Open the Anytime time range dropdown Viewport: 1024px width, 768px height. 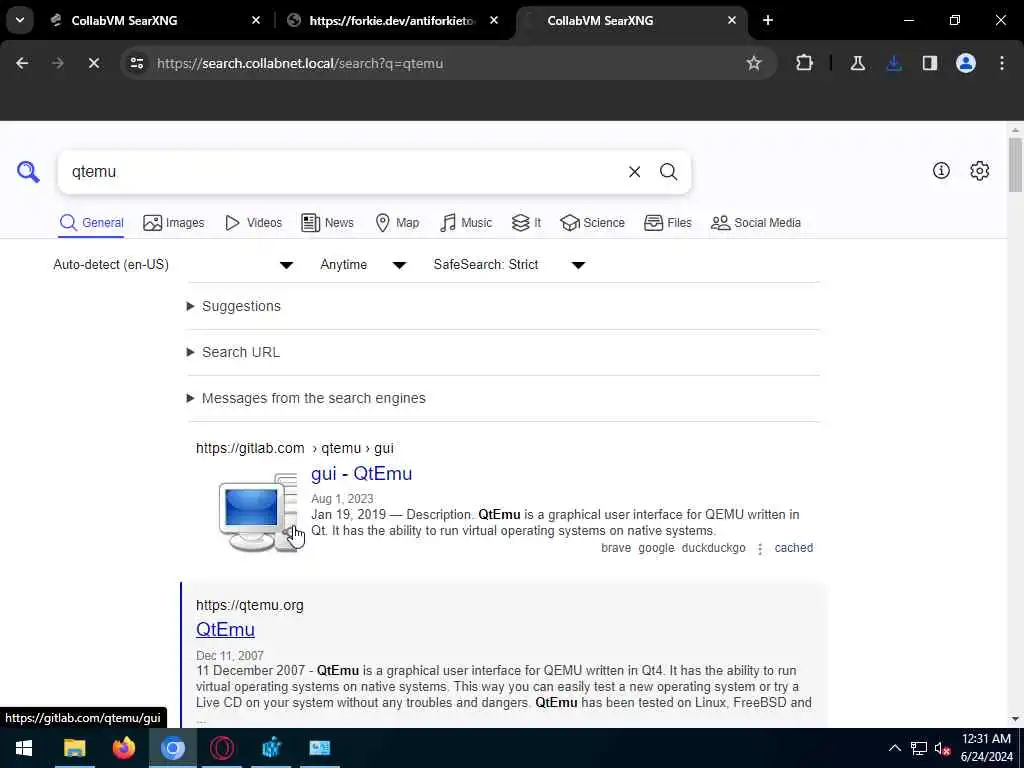(363, 264)
